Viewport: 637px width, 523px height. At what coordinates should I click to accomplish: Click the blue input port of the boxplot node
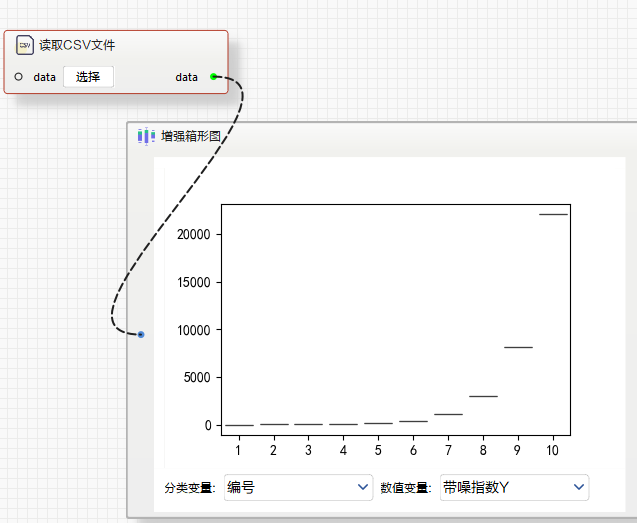(141, 334)
